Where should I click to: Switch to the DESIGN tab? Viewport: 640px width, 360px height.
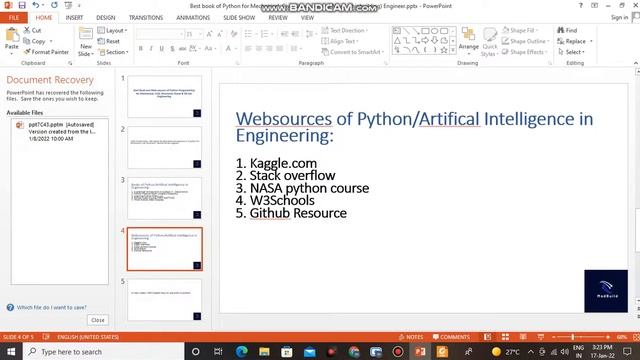point(106,18)
